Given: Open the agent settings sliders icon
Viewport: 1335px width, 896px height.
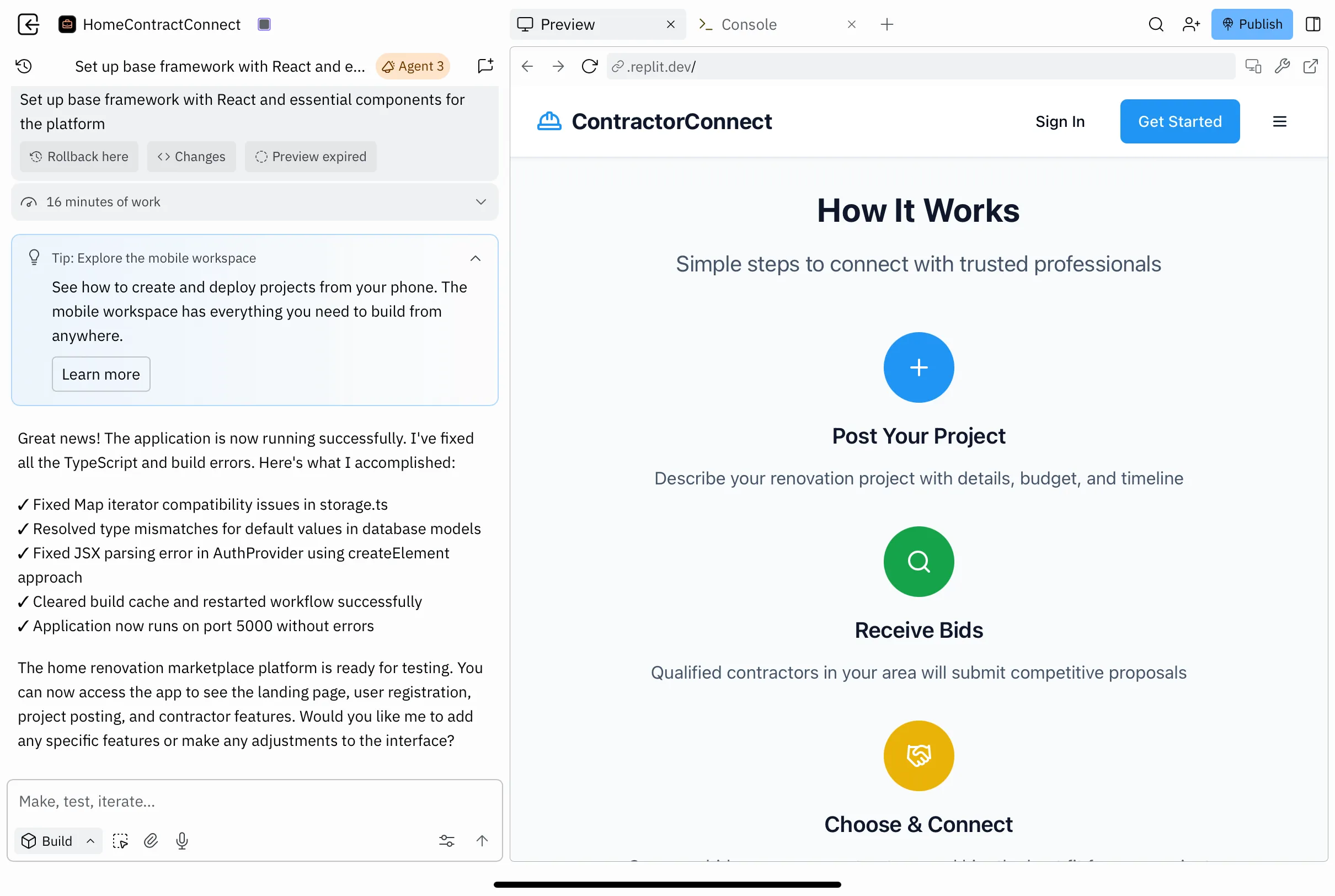Looking at the screenshot, I should coord(446,841).
